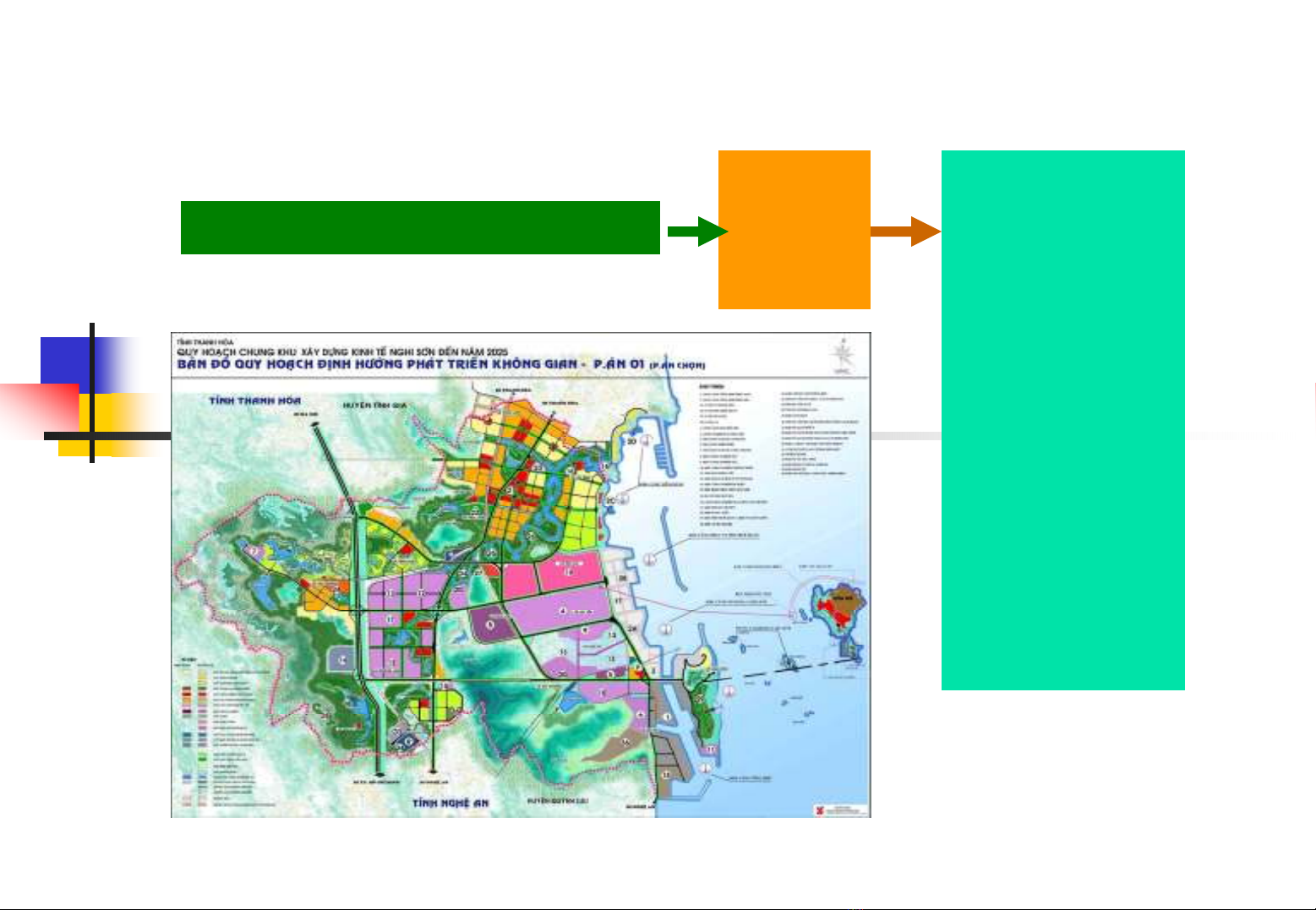Click the orange arrow pointing to teal box
Image resolution: width=1316 pixels, height=910 pixels.
click(x=904, y=232)
